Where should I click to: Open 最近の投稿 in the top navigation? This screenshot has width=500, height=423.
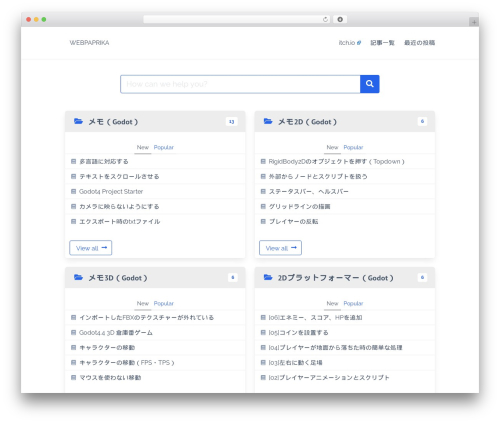[x=419, y=43]
